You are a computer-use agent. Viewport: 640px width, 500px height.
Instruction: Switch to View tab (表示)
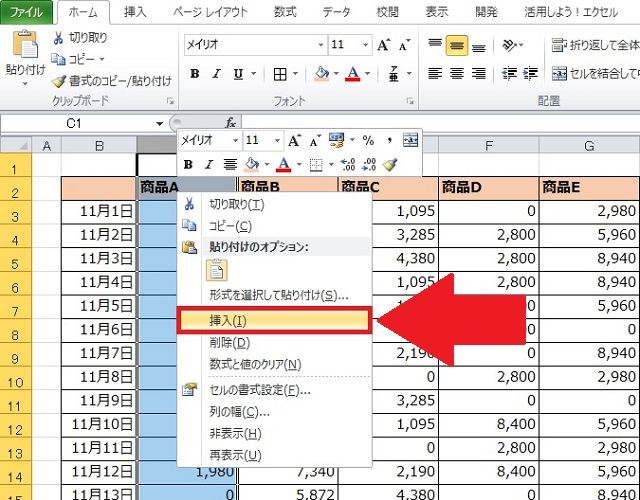pos(437,12)
